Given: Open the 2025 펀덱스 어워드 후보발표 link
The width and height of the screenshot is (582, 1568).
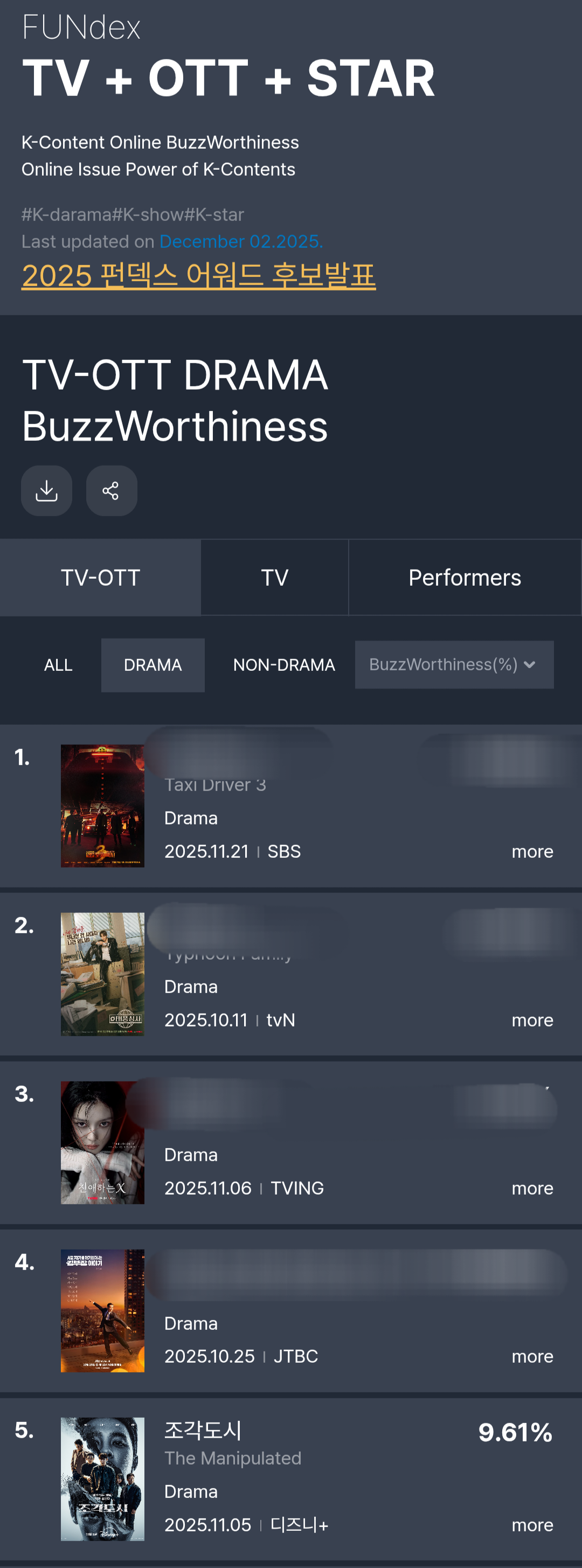Looking at the screenshot, I should click(x=198, y=276).
